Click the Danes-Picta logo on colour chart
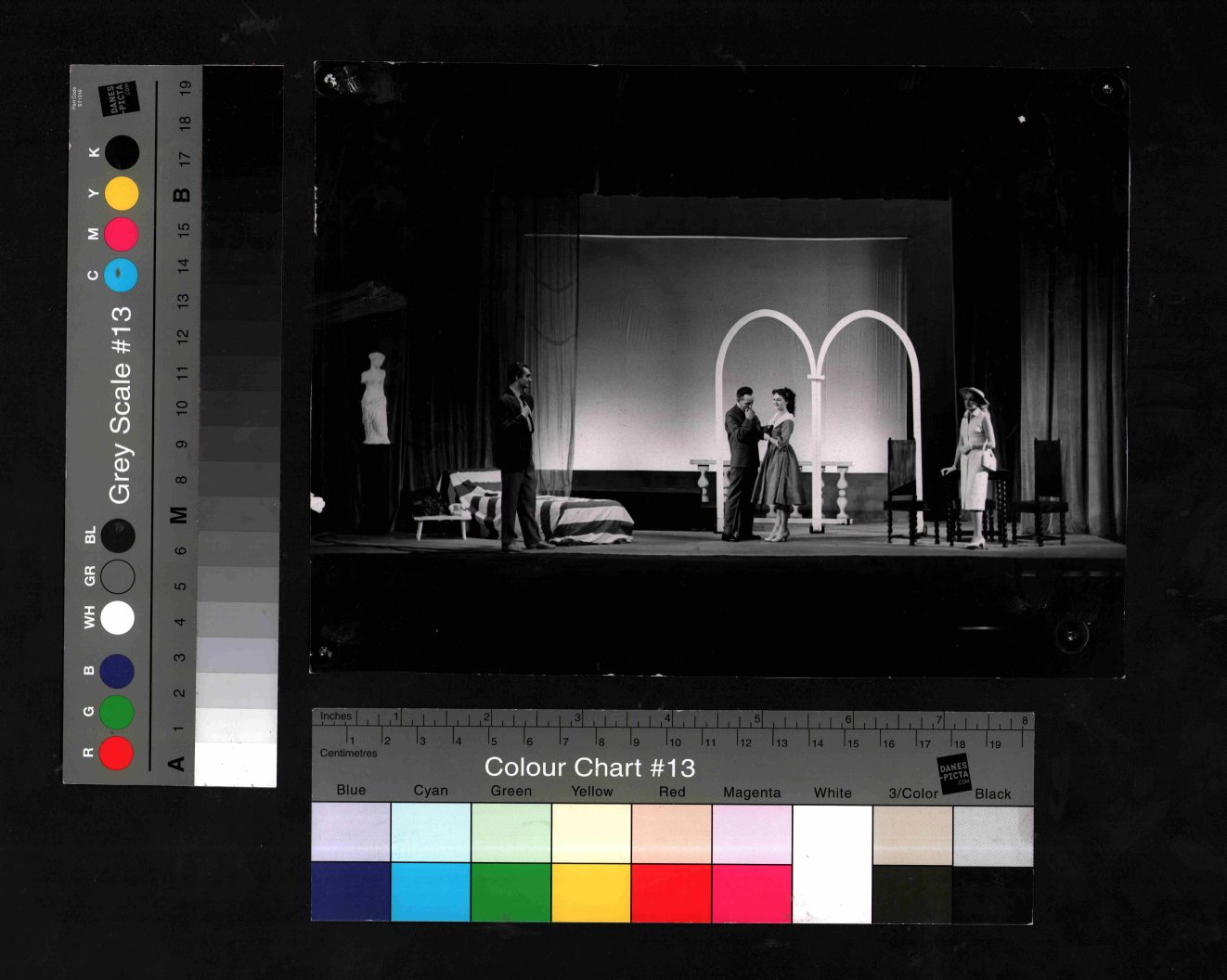This screenshot has height=980, width=1227. point(953,774)
